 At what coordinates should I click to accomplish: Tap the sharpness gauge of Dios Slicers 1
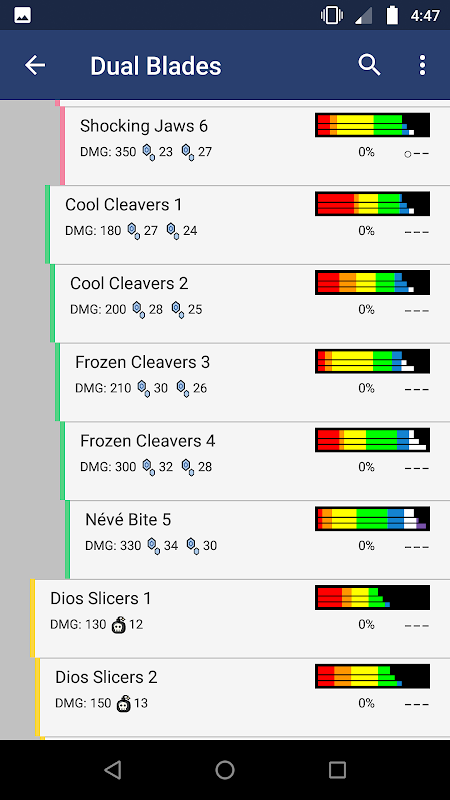pos(372,597)
